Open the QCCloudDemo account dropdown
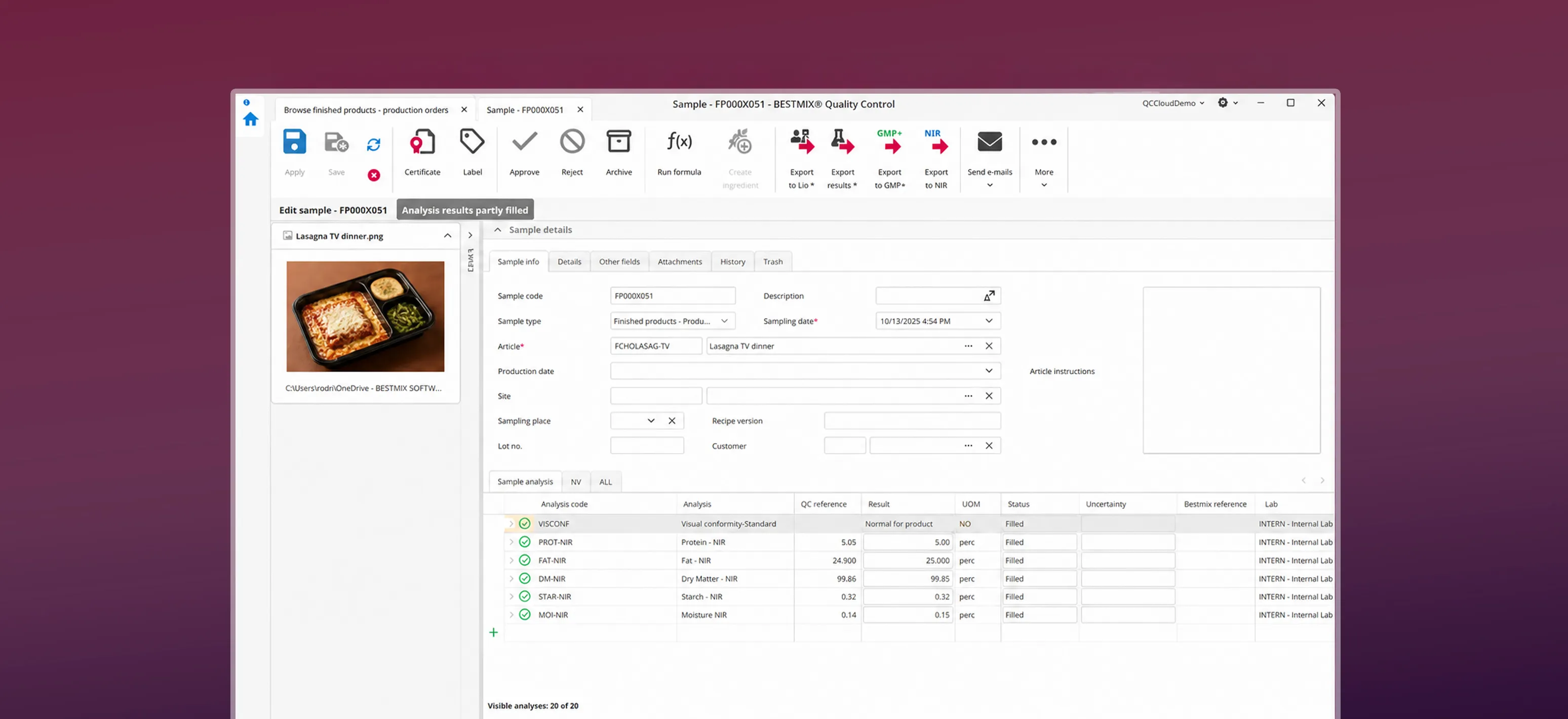This screenshot has width=1568, height=719. [x=1173, y=103]
